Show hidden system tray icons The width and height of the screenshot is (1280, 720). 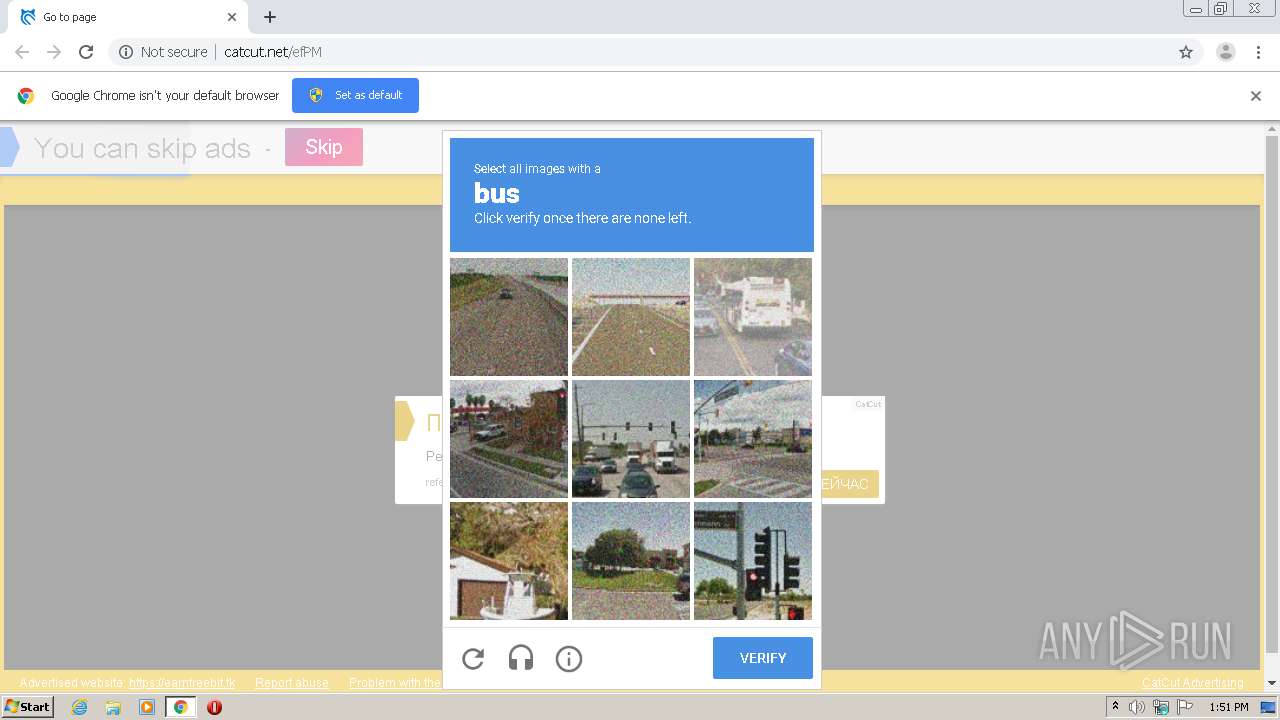(1116, 707)
